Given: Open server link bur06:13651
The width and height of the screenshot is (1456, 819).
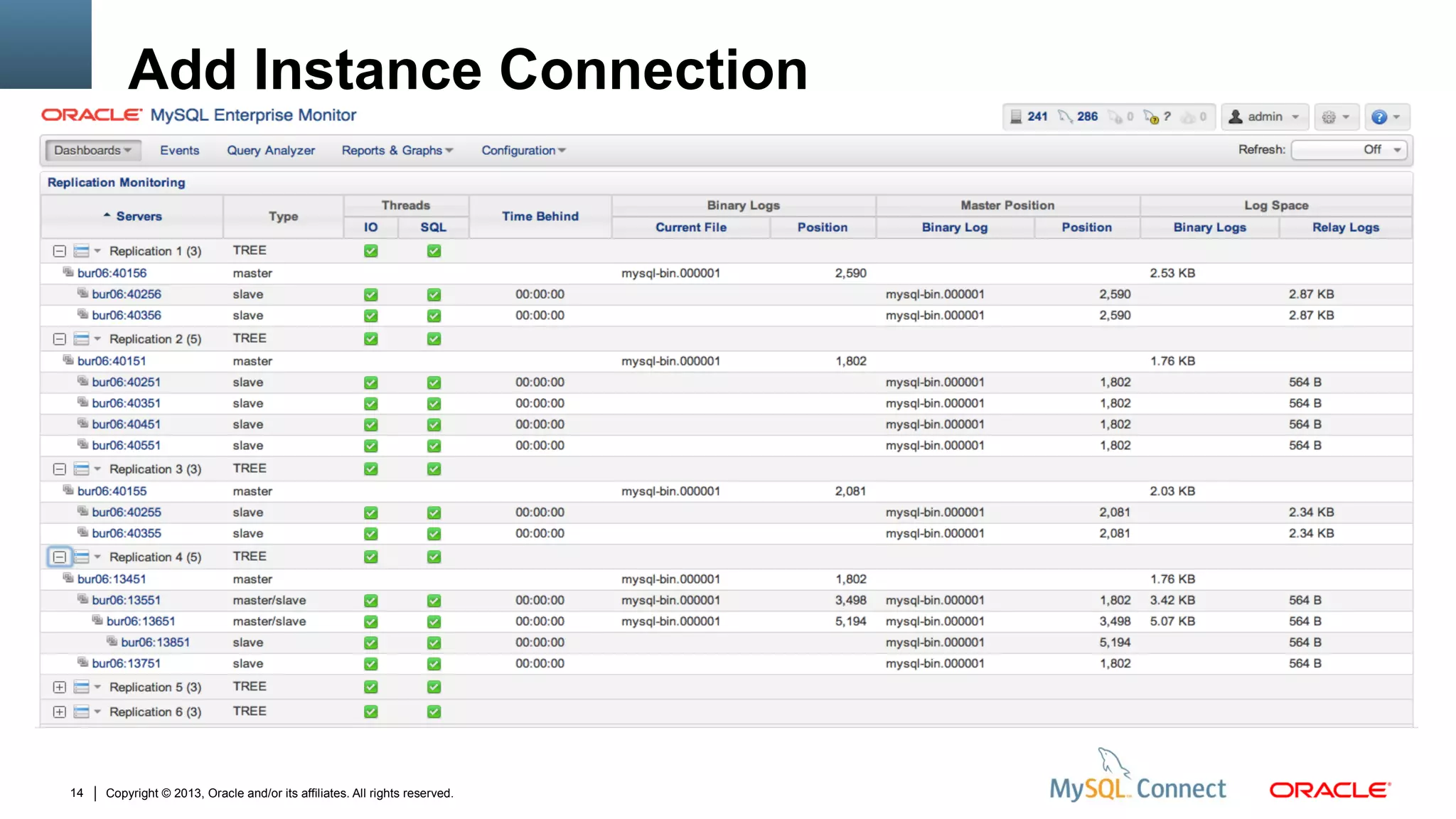Looking at the screenshot, I should [141, 621].
